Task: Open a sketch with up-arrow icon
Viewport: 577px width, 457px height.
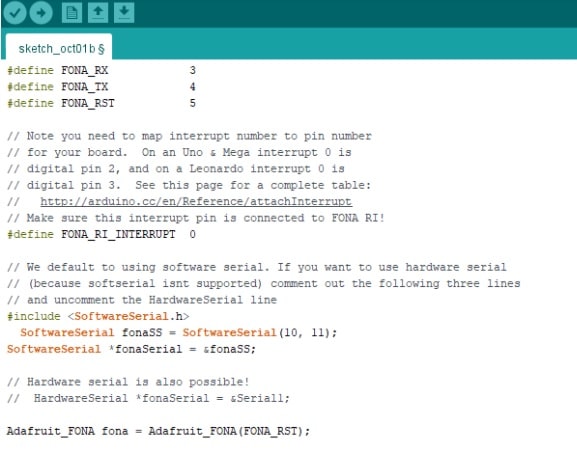Action: click(98, 13)
